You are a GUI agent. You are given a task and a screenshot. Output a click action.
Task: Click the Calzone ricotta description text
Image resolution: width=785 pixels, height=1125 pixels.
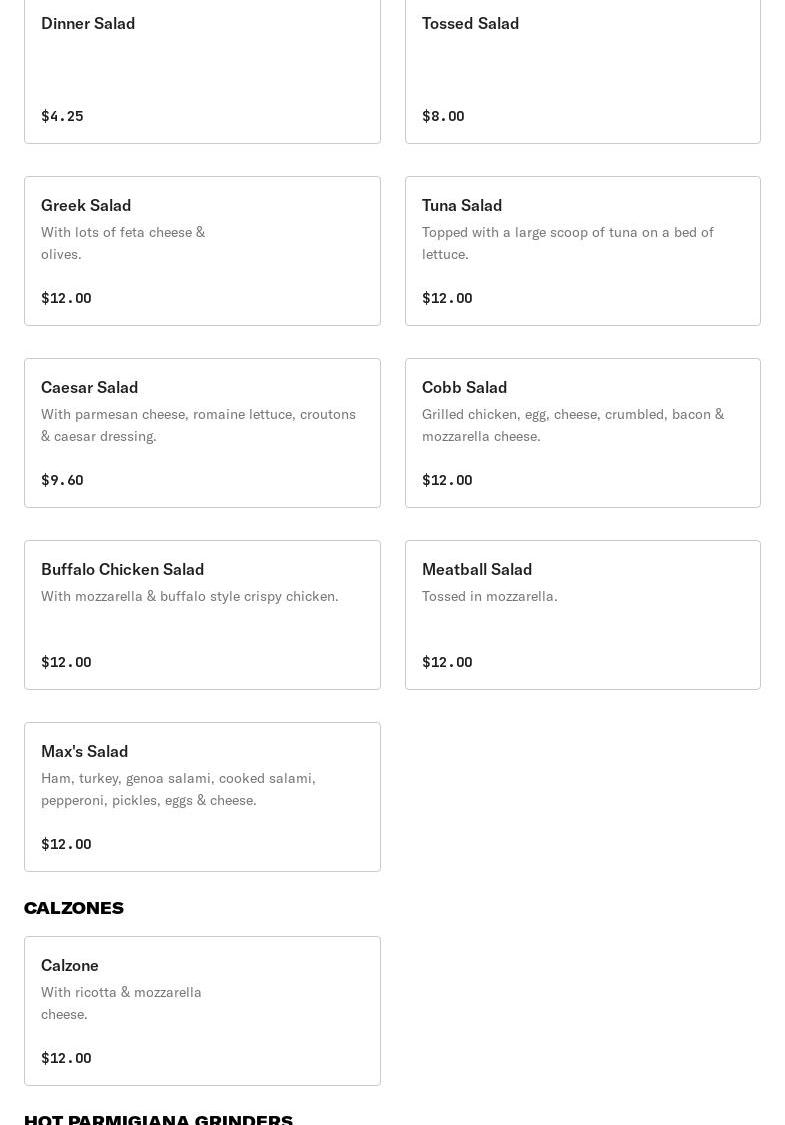click(121, 1003)
